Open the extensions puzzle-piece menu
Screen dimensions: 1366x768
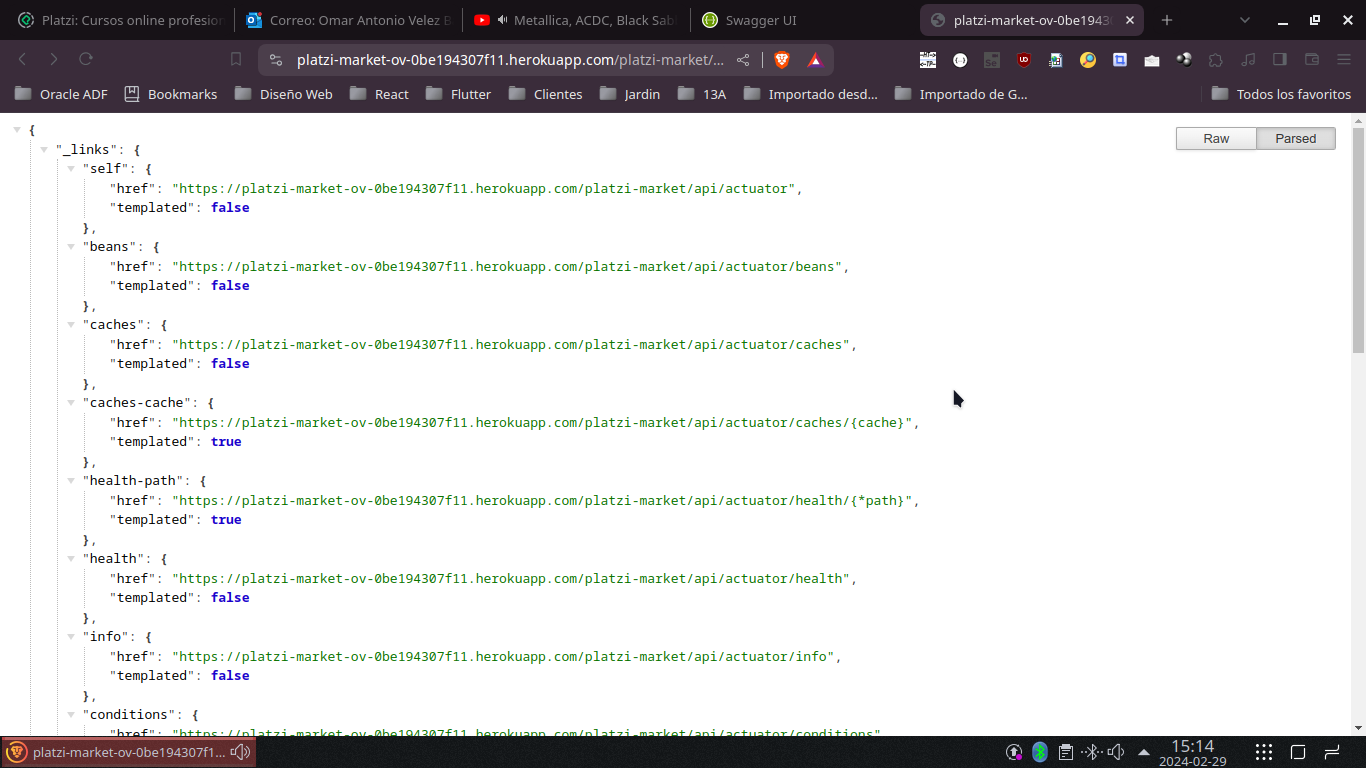click(1216, 60)
